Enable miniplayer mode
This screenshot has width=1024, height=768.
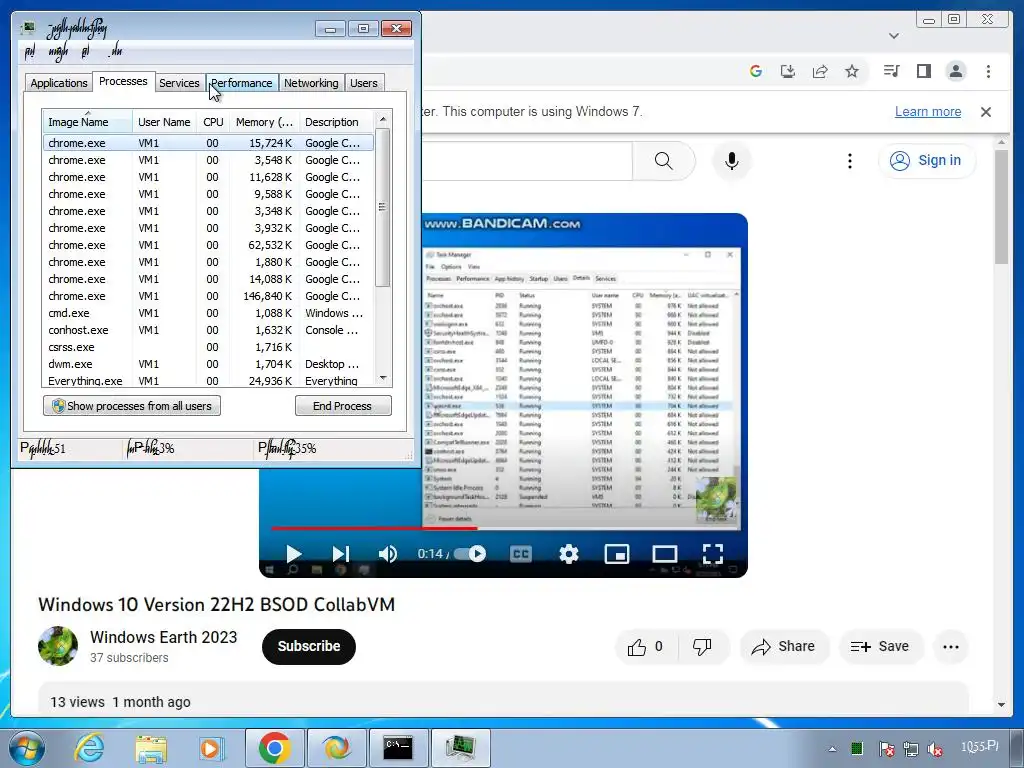616,554
